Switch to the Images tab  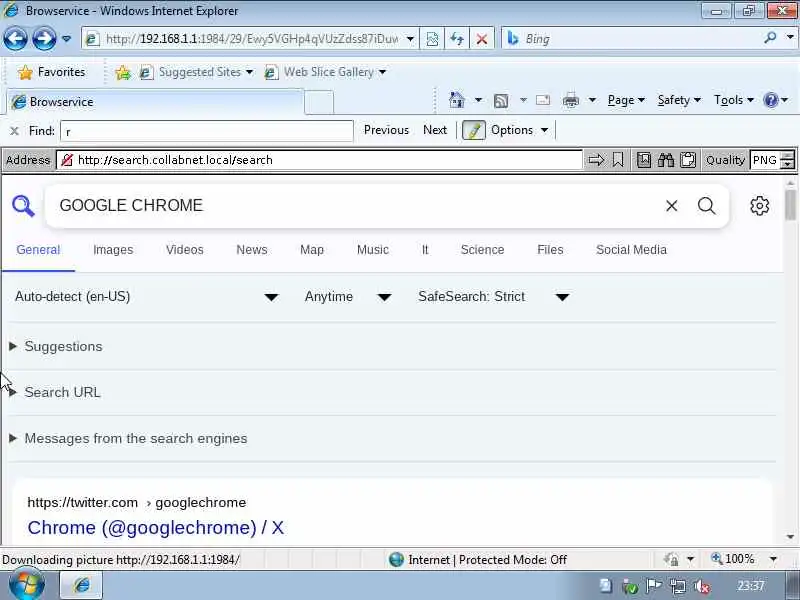point(113,250)
